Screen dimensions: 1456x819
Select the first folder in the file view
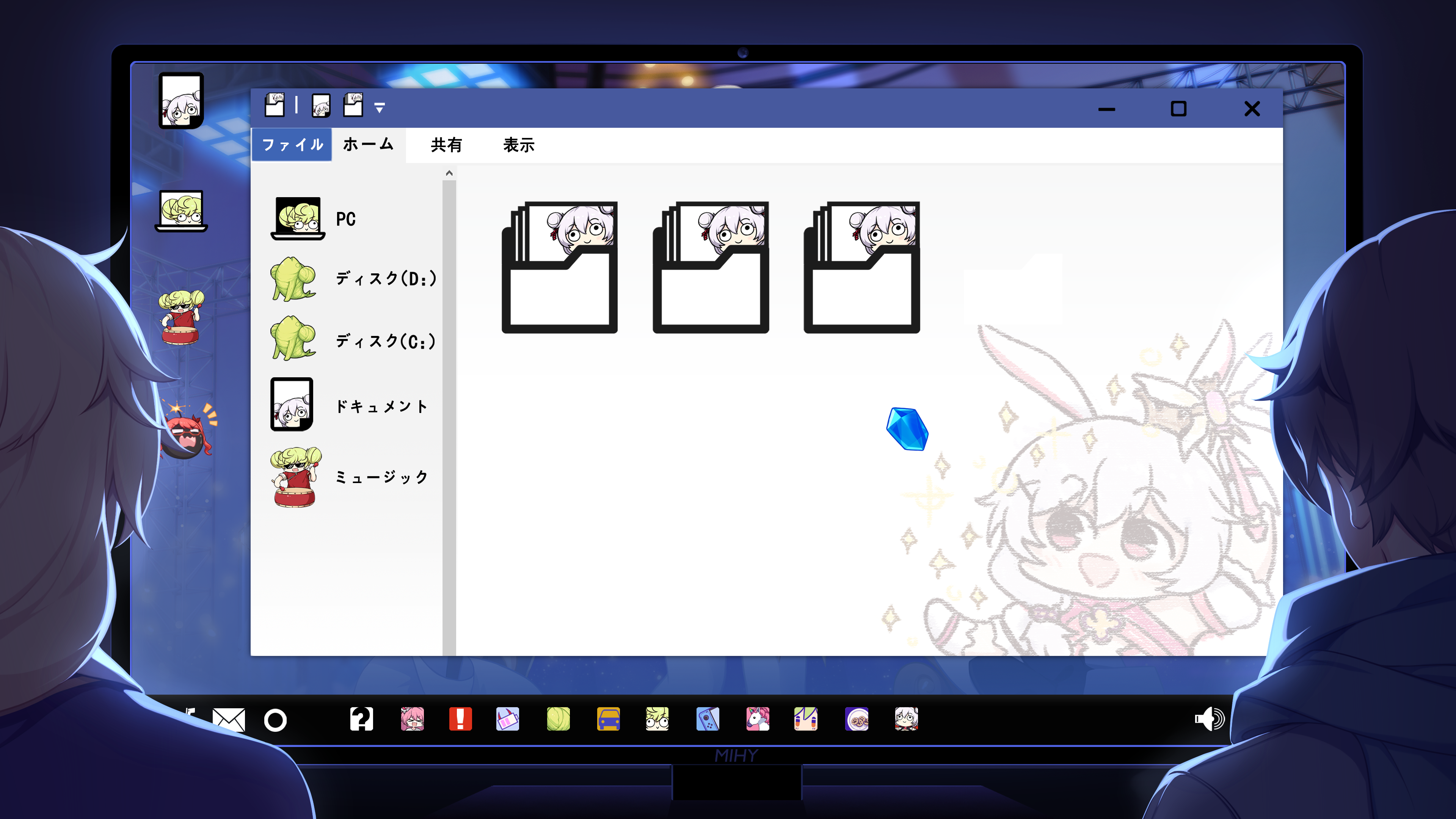[x=560, y=267]
